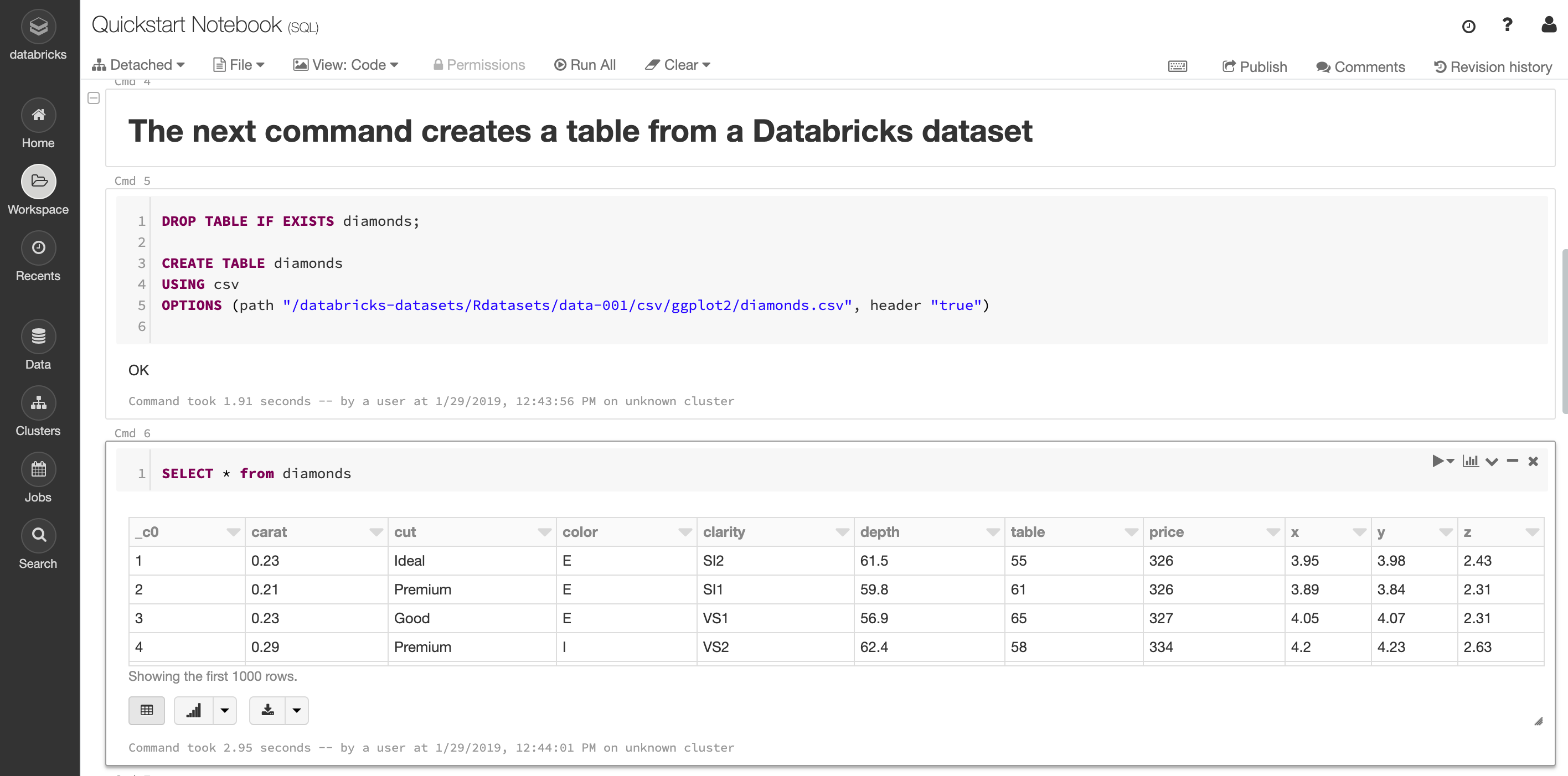Click price cell '334'

pyautogui.click(x=1213, y=647)
